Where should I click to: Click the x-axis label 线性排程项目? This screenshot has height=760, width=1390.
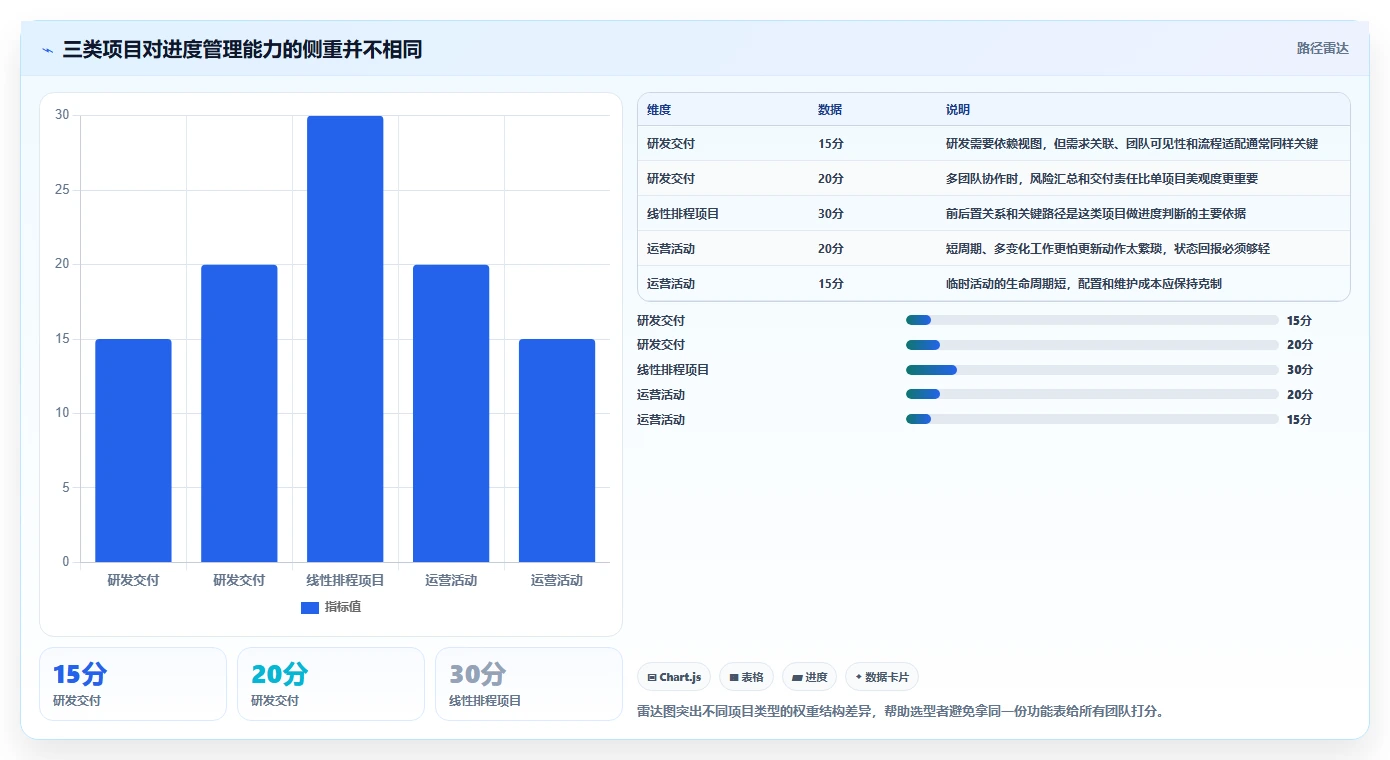(345, 580)
